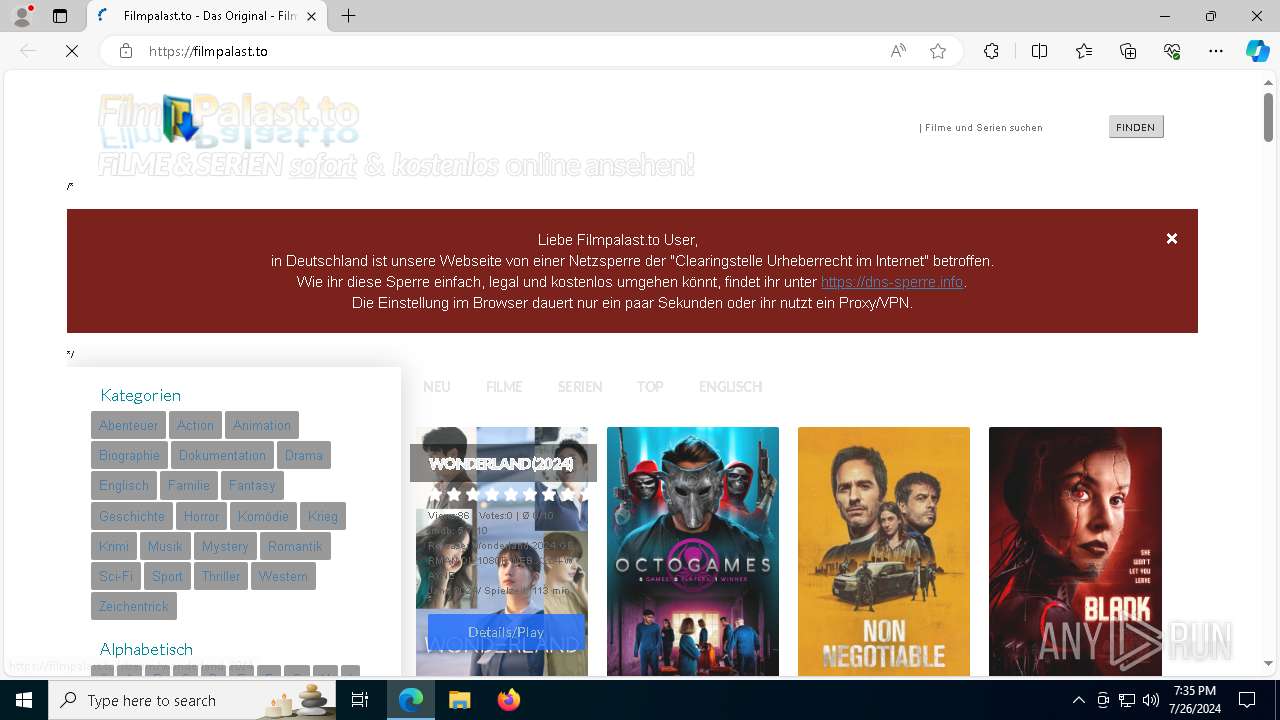
Task: Open the tab actions menu icon
Action: point(60,16)
